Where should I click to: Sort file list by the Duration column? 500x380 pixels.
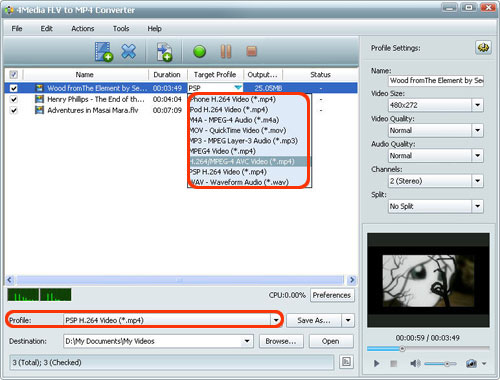[x=167, y=74]
